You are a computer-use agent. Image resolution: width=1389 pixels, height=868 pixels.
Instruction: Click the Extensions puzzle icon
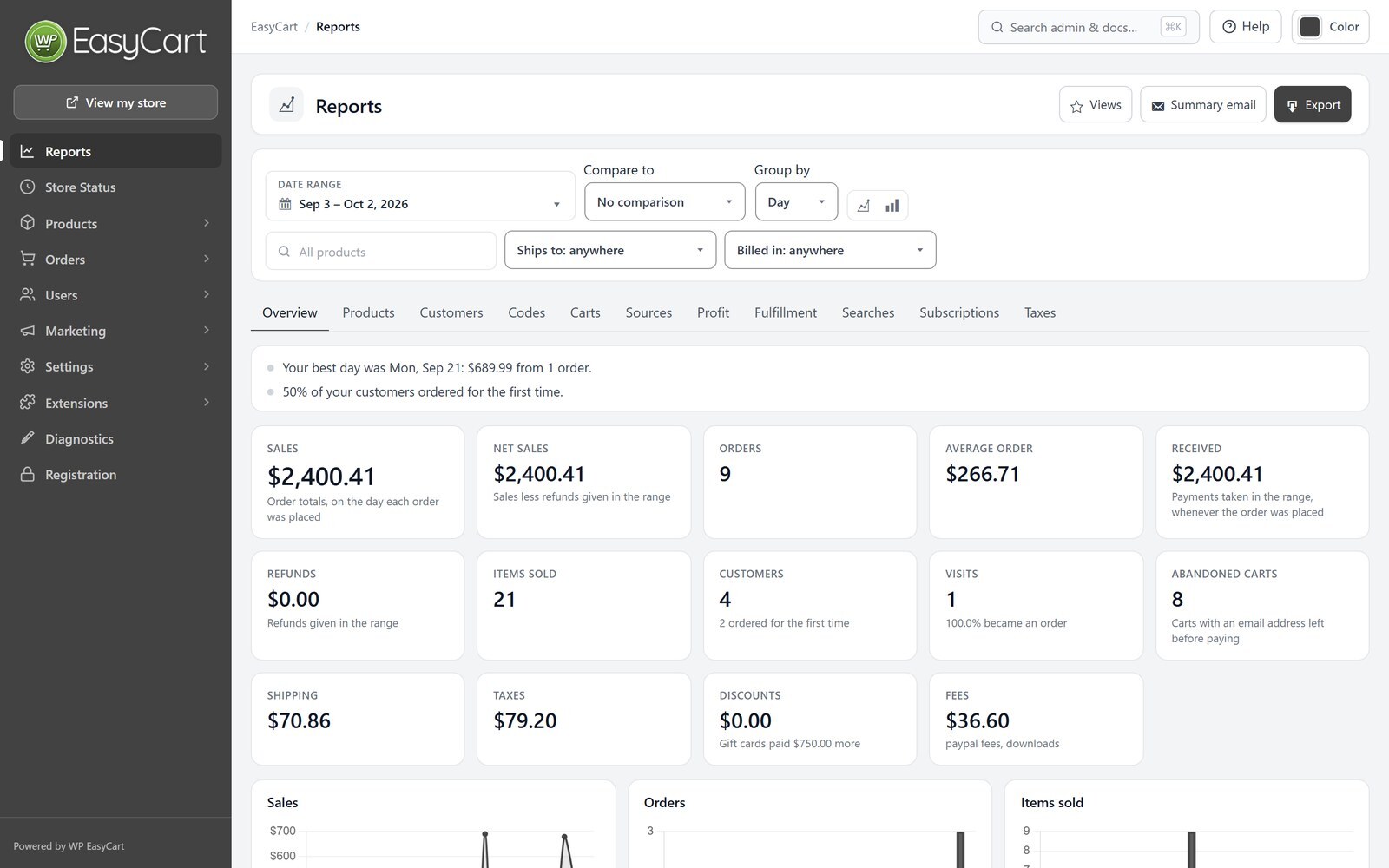tap(28, 403)
